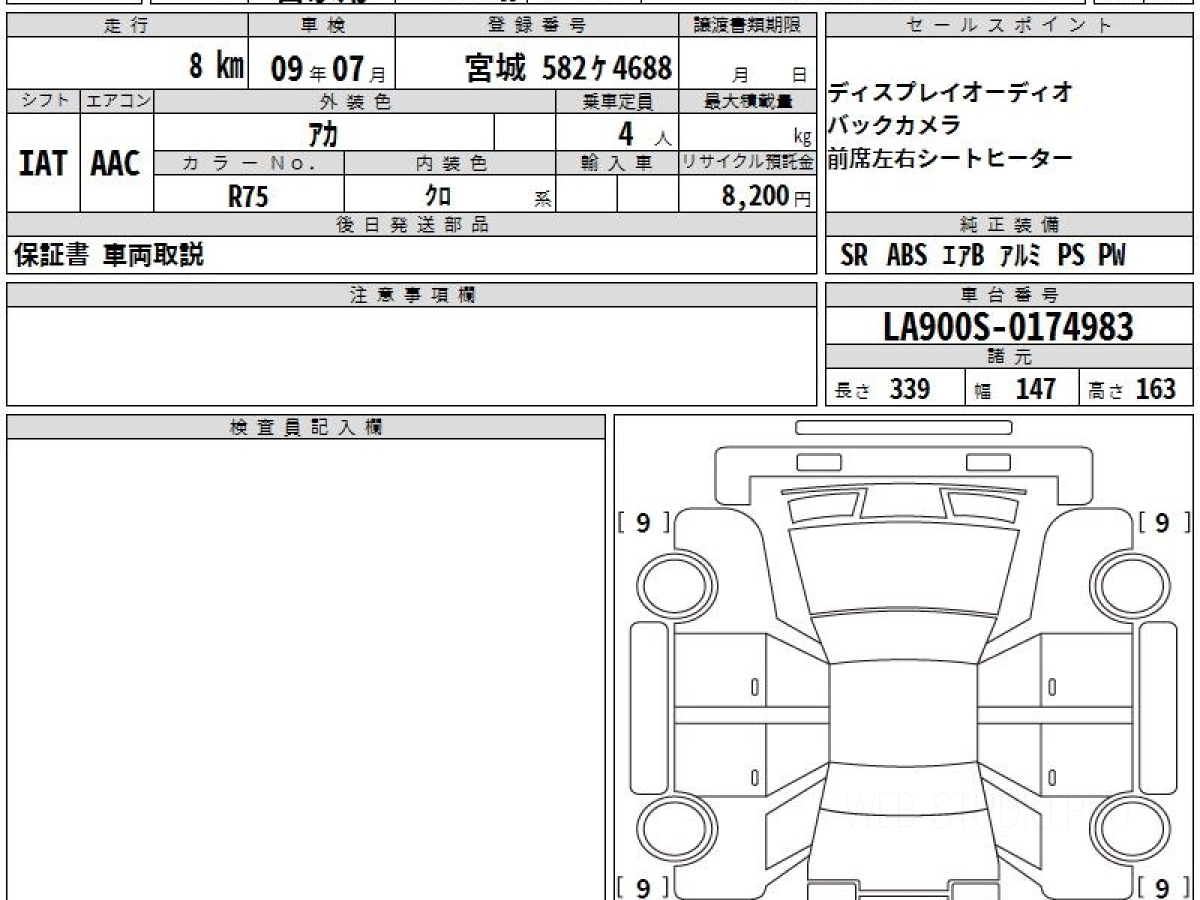Select seating capacity 4 人
The image size is (1200, 900).
[644, 133]
